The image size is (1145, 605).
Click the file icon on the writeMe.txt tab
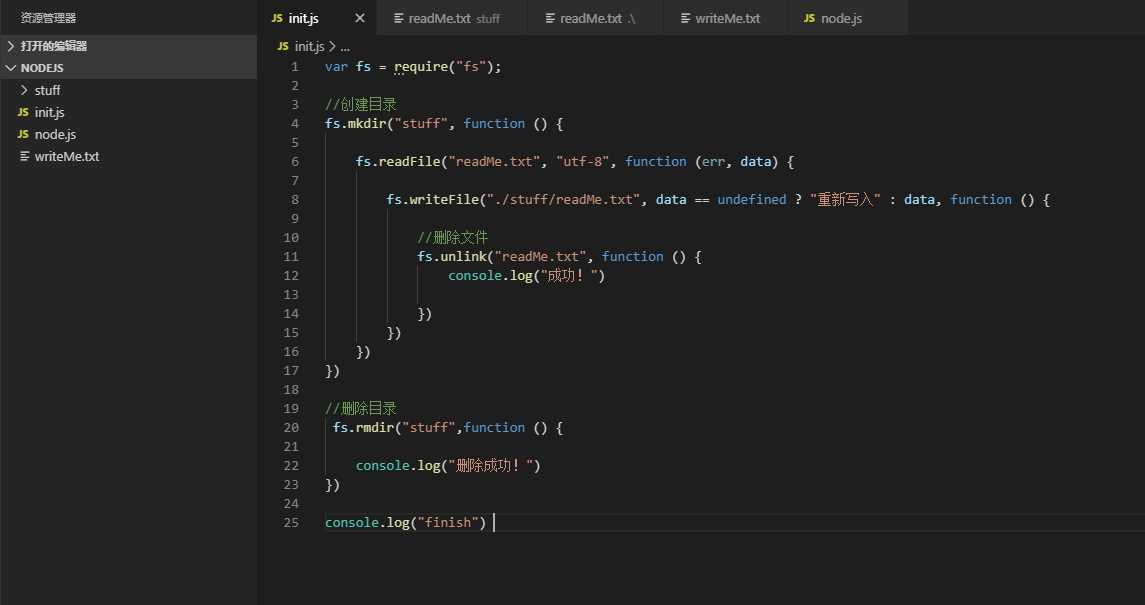(686, 18)
